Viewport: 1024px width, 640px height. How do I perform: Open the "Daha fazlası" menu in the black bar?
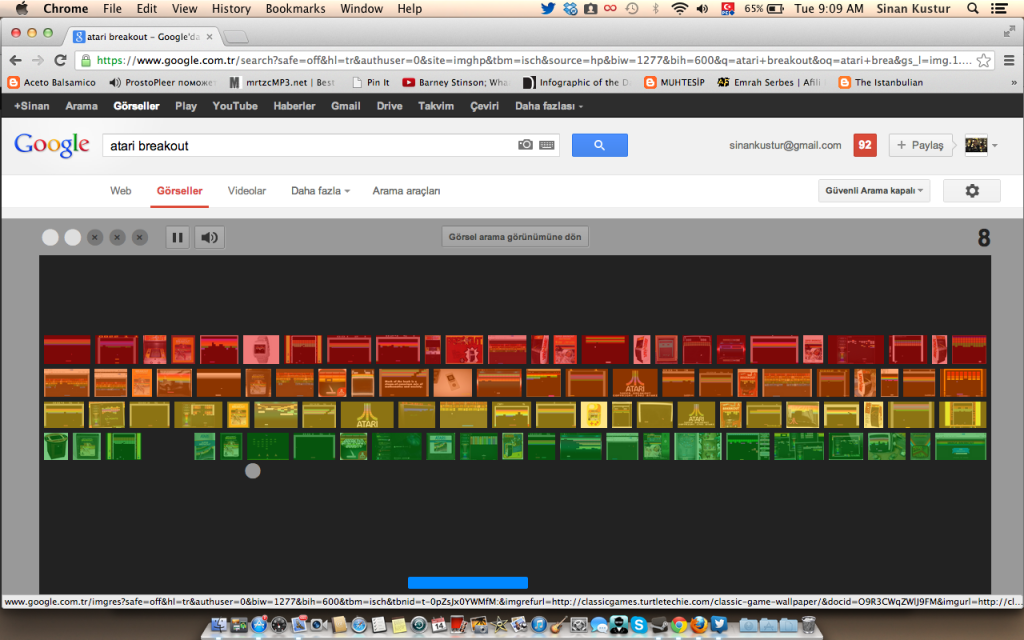tap(546, 105)
